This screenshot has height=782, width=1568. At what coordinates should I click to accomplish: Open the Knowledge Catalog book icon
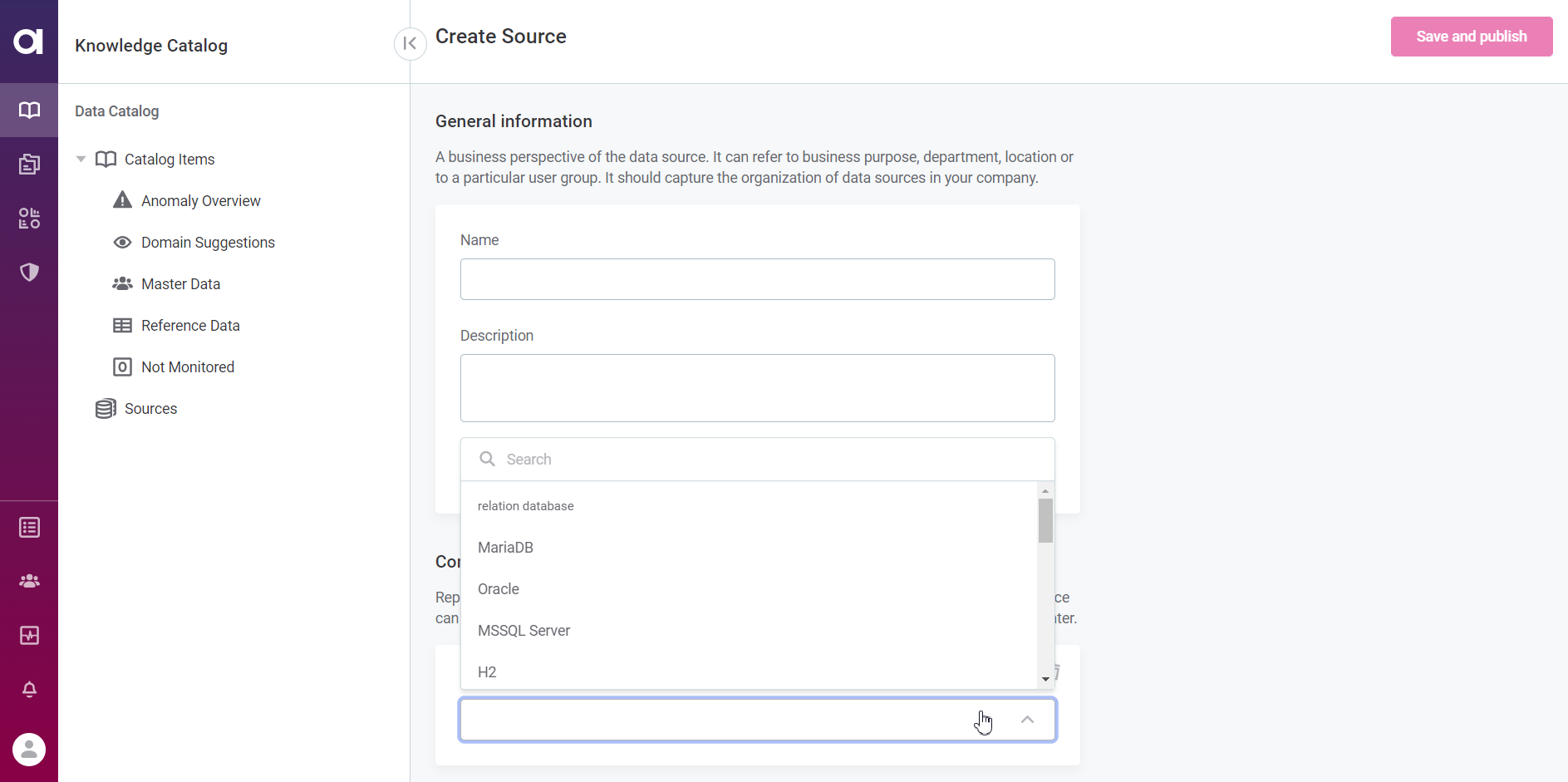tap(29, 110)
